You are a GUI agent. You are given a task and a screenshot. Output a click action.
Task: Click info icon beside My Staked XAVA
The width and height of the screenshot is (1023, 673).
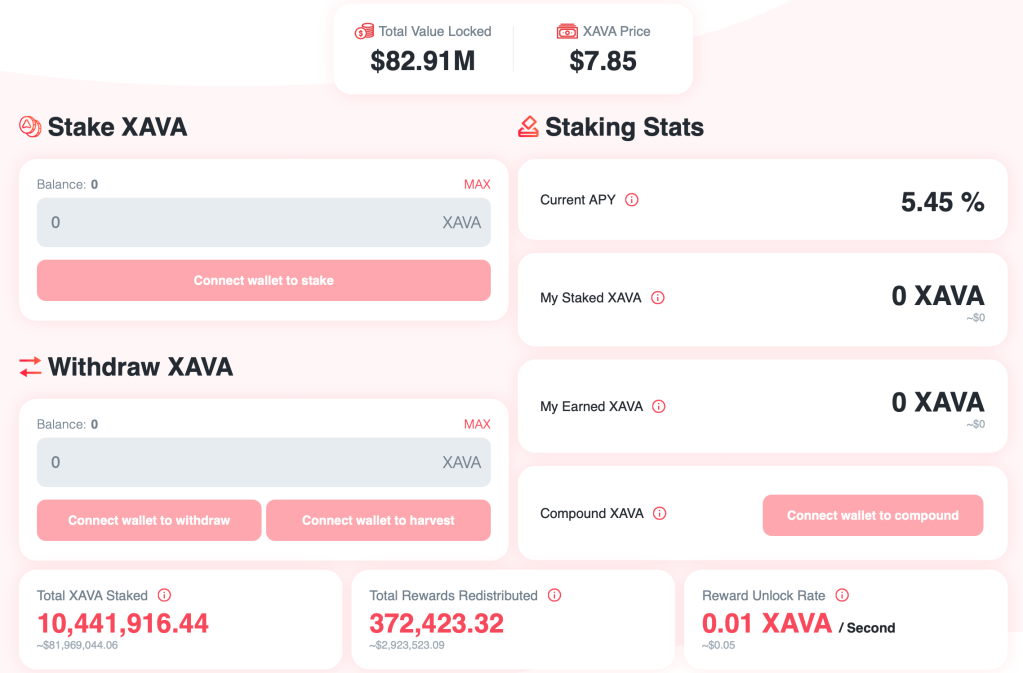click(658, 298)
